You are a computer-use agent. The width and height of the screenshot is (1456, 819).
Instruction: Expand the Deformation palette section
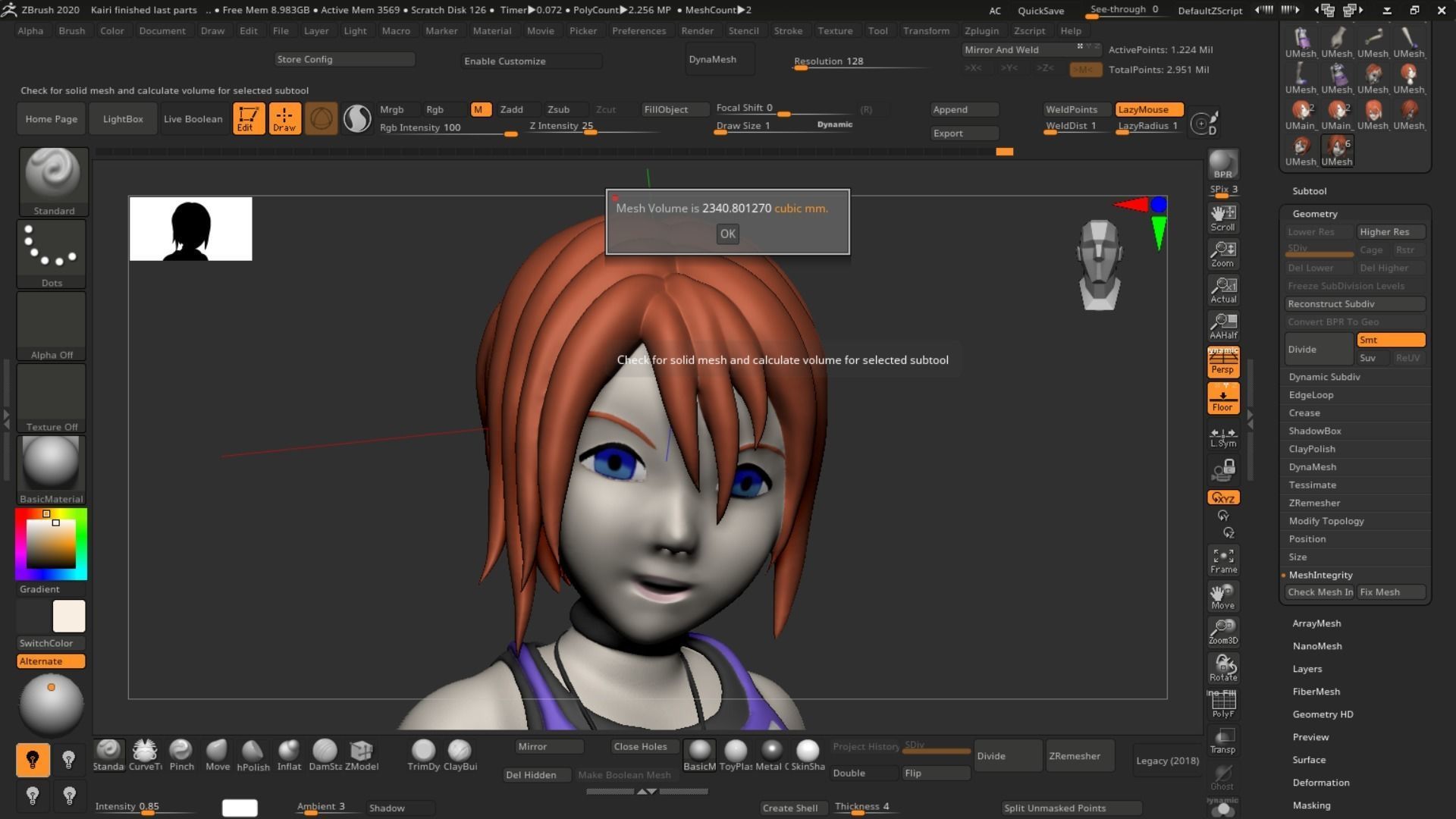pyautogui.click(x=1320, y=783)
